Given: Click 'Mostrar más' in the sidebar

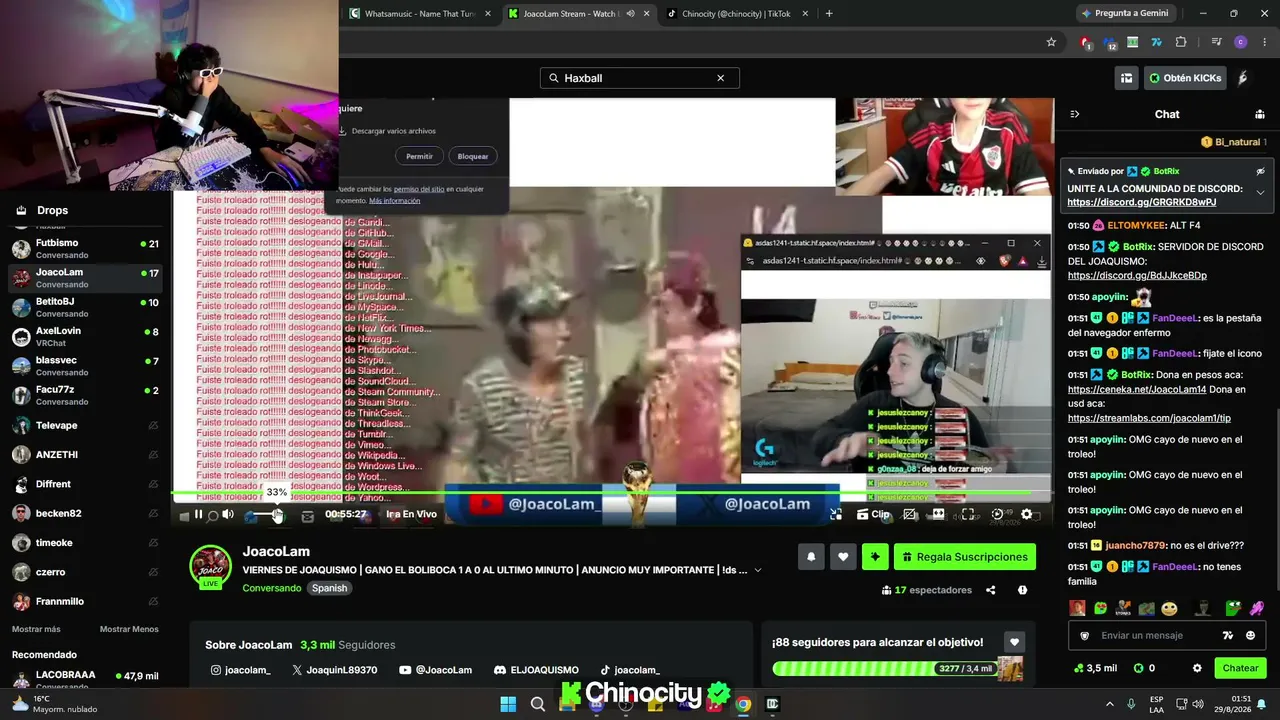Looking at the screenshot, I should pos(36,629).
